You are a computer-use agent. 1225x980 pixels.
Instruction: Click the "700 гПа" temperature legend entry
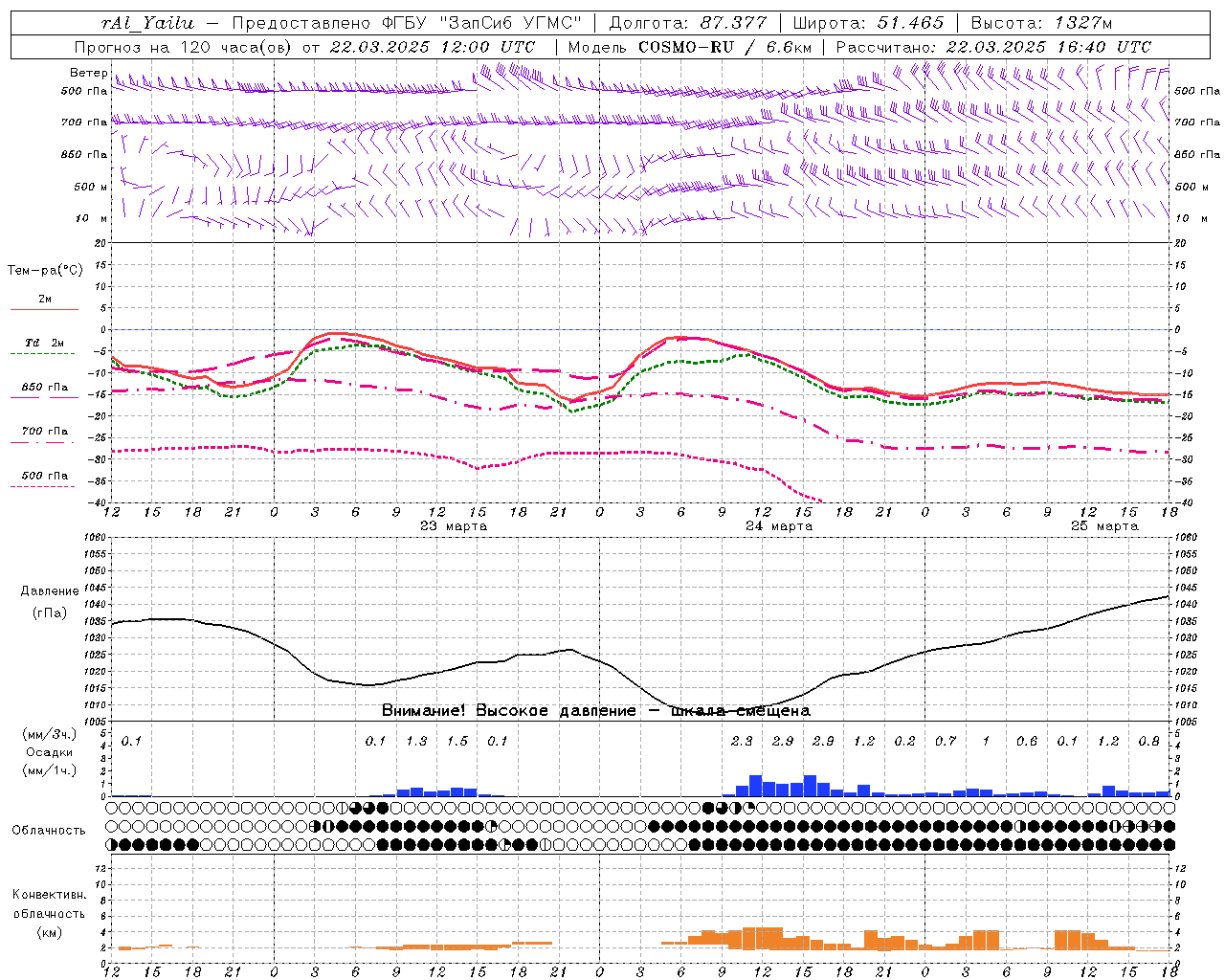pyautogui.click(x=45, y=432)
